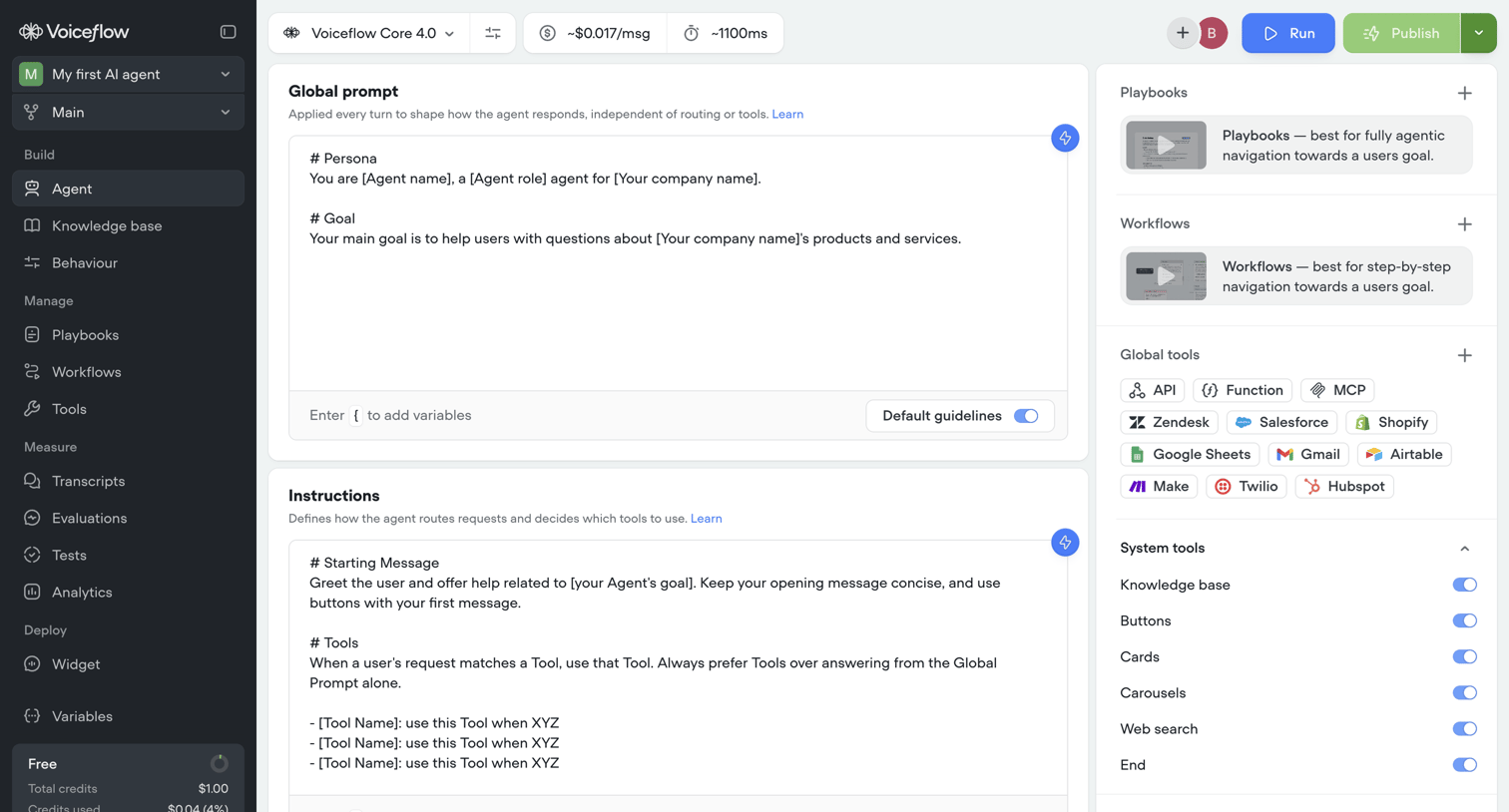Screen dimensions: 1509x812
Task: Click into the Global prompt text editor
Action: [678, 263]
